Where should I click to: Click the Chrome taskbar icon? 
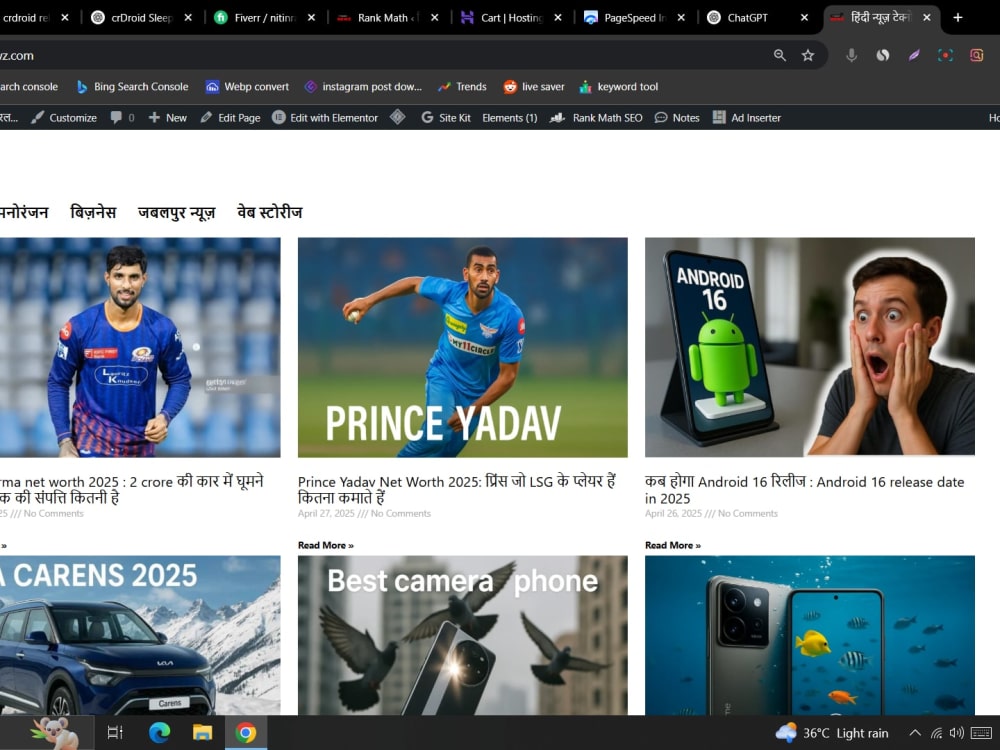pos(246,733)
